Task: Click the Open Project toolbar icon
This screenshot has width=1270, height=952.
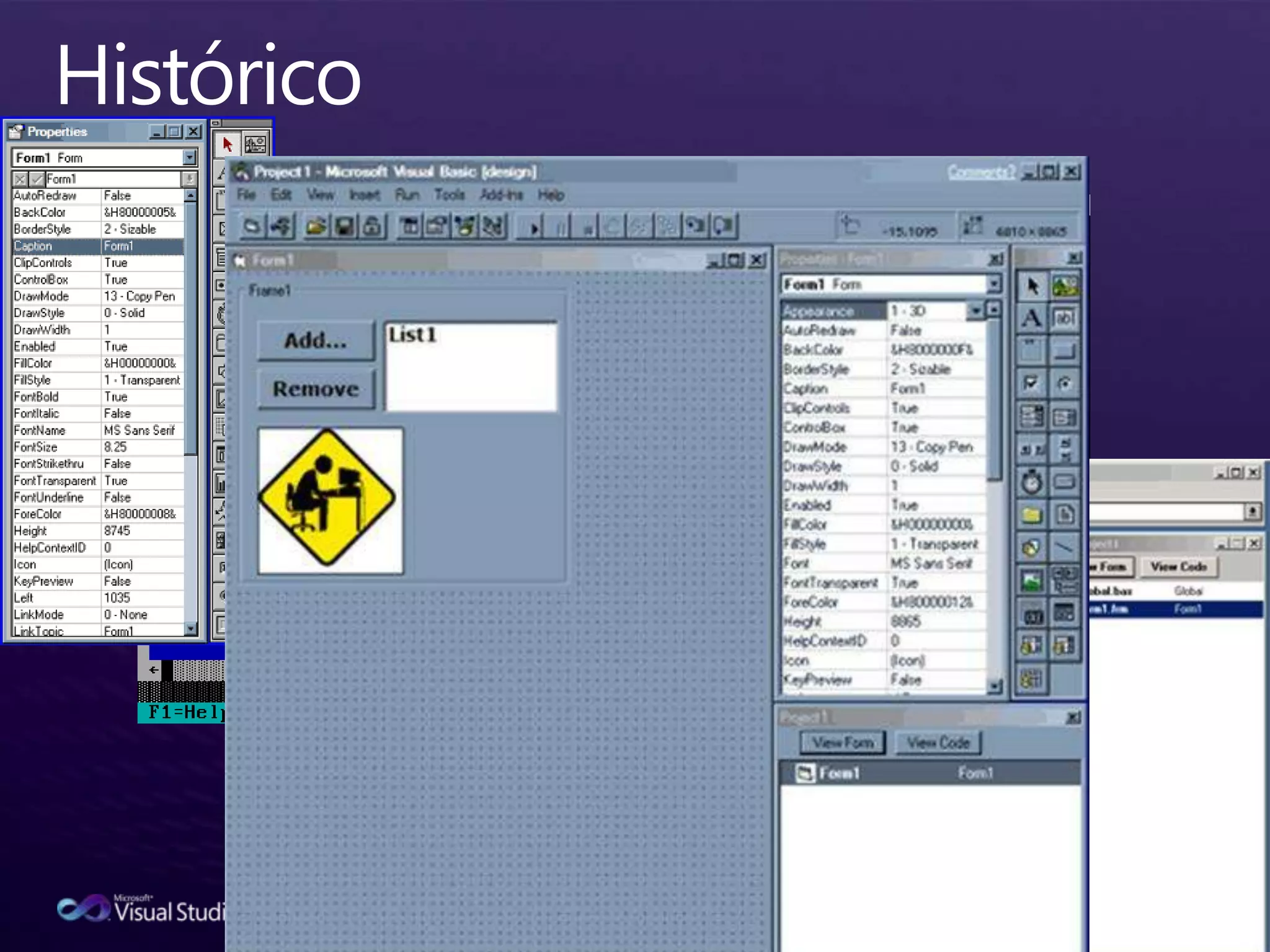Action: tap(316, 226)
